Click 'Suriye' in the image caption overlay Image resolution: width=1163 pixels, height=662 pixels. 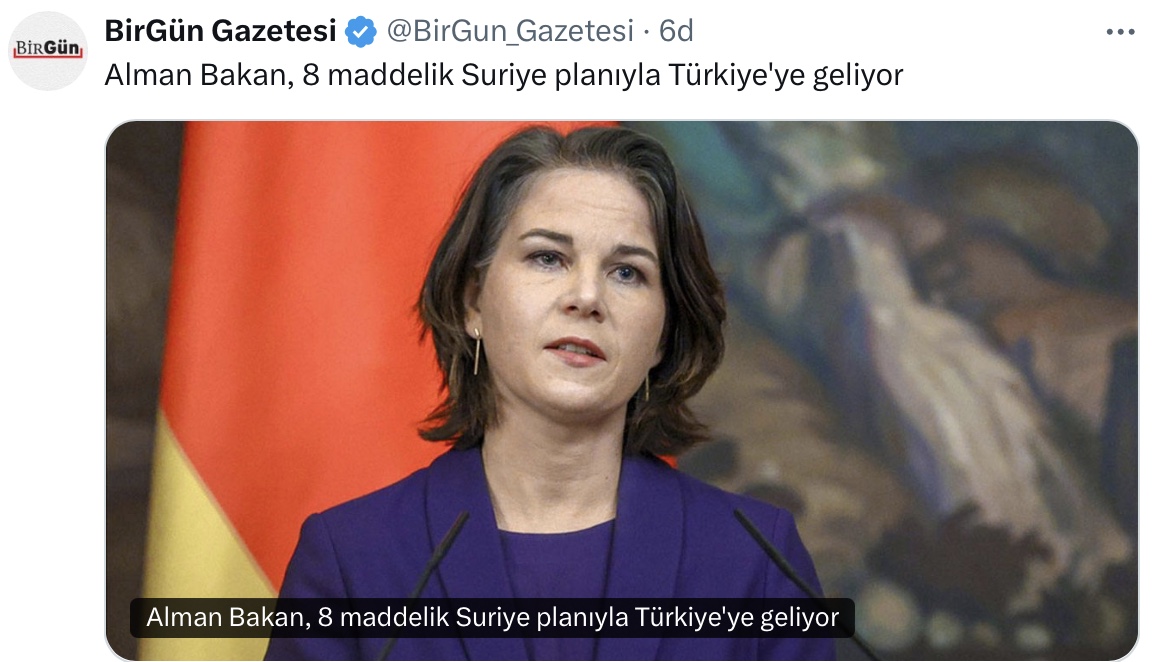491,618
